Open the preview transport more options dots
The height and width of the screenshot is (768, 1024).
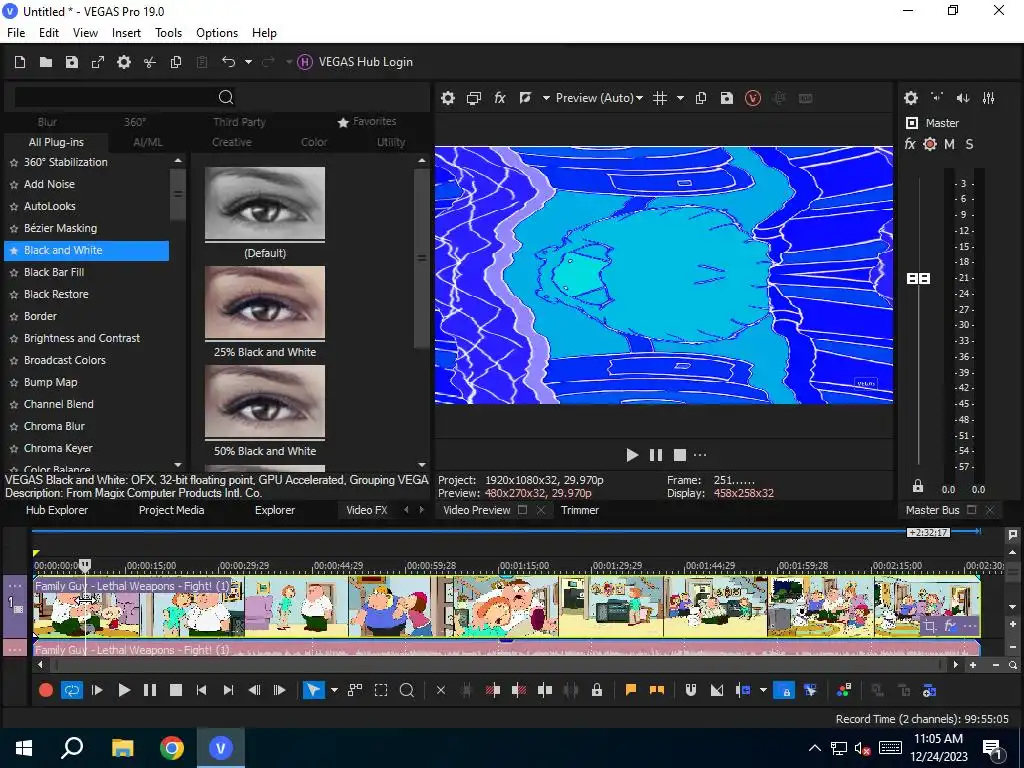(700, 455)
